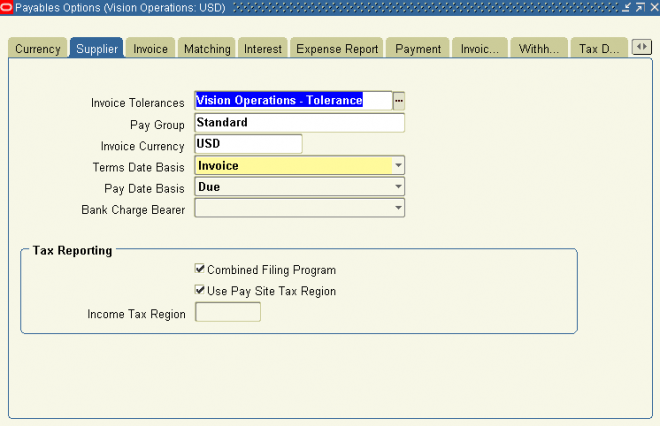Screen dimensions: 660x426
Task: Click the Invoice Tolerances field
Action: point(293,101)
